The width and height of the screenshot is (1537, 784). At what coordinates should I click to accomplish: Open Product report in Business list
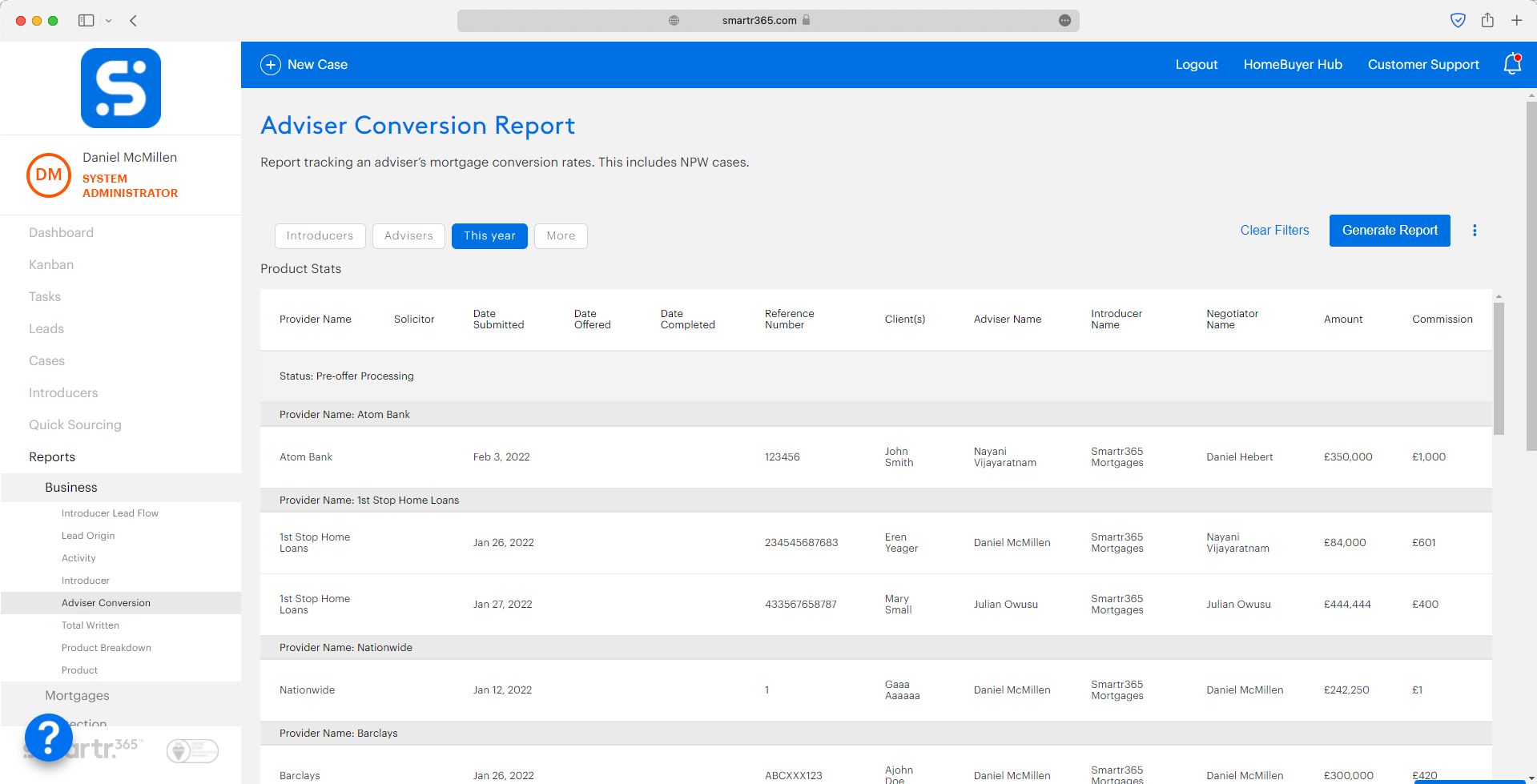pos(79,670)
